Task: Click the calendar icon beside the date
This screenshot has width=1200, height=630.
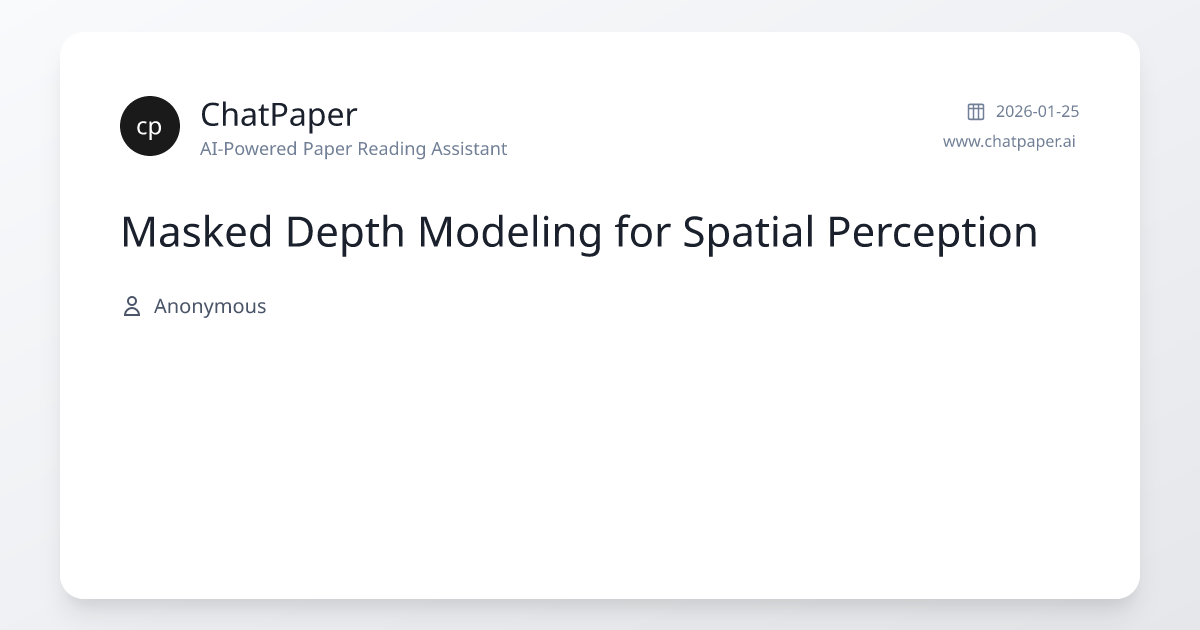Action: click(x=976, y=111)
